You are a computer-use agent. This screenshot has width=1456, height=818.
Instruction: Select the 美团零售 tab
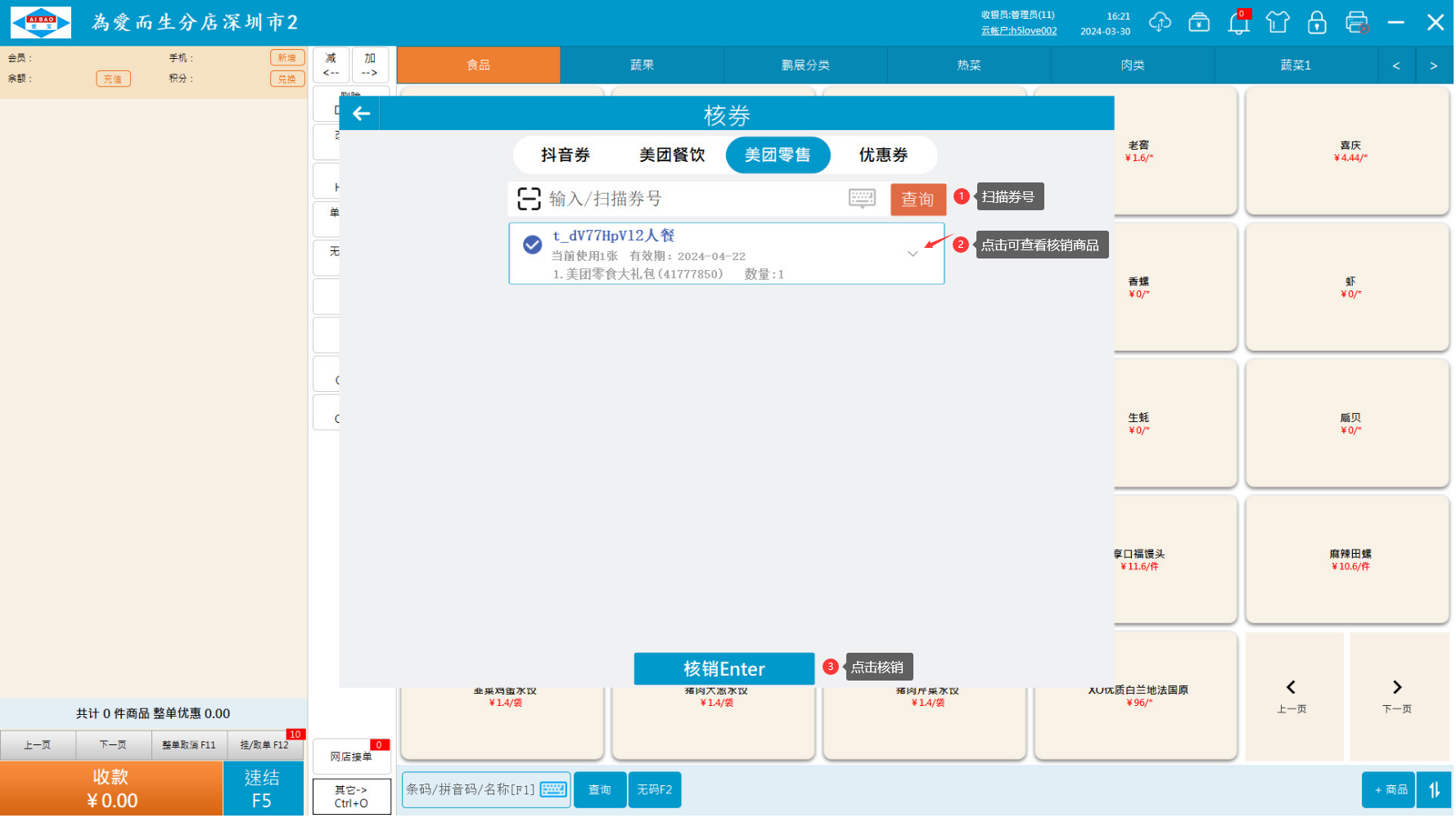[778, 155]
